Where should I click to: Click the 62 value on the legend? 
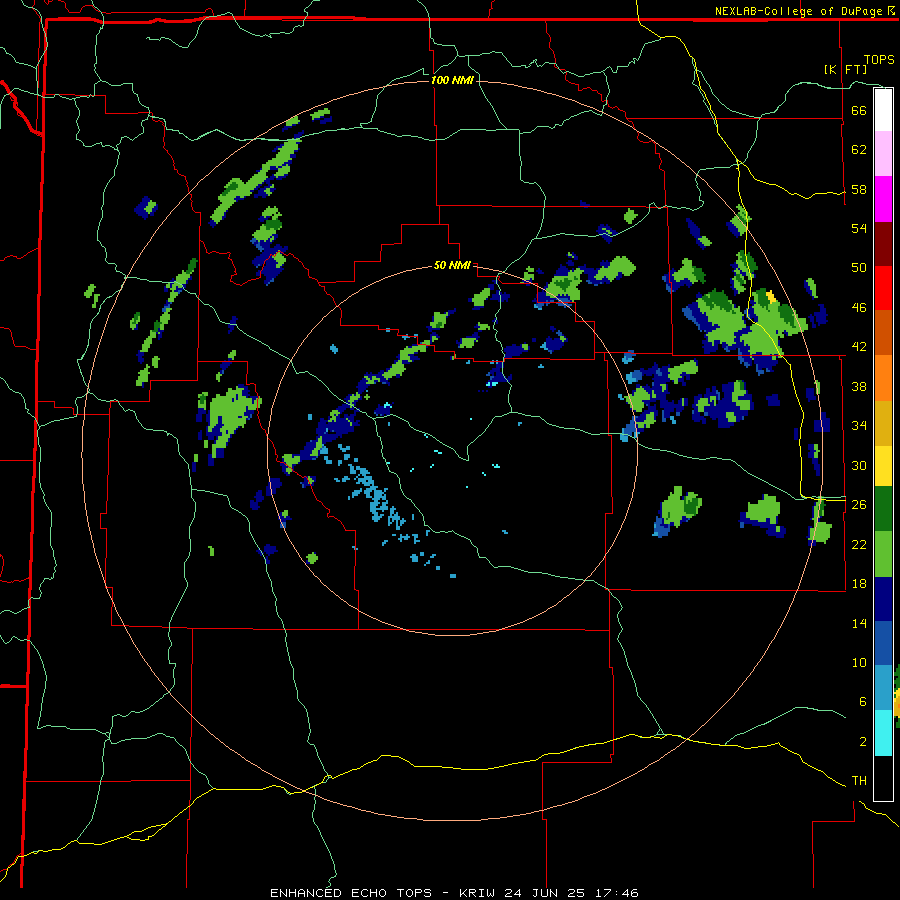pos(859,150)
